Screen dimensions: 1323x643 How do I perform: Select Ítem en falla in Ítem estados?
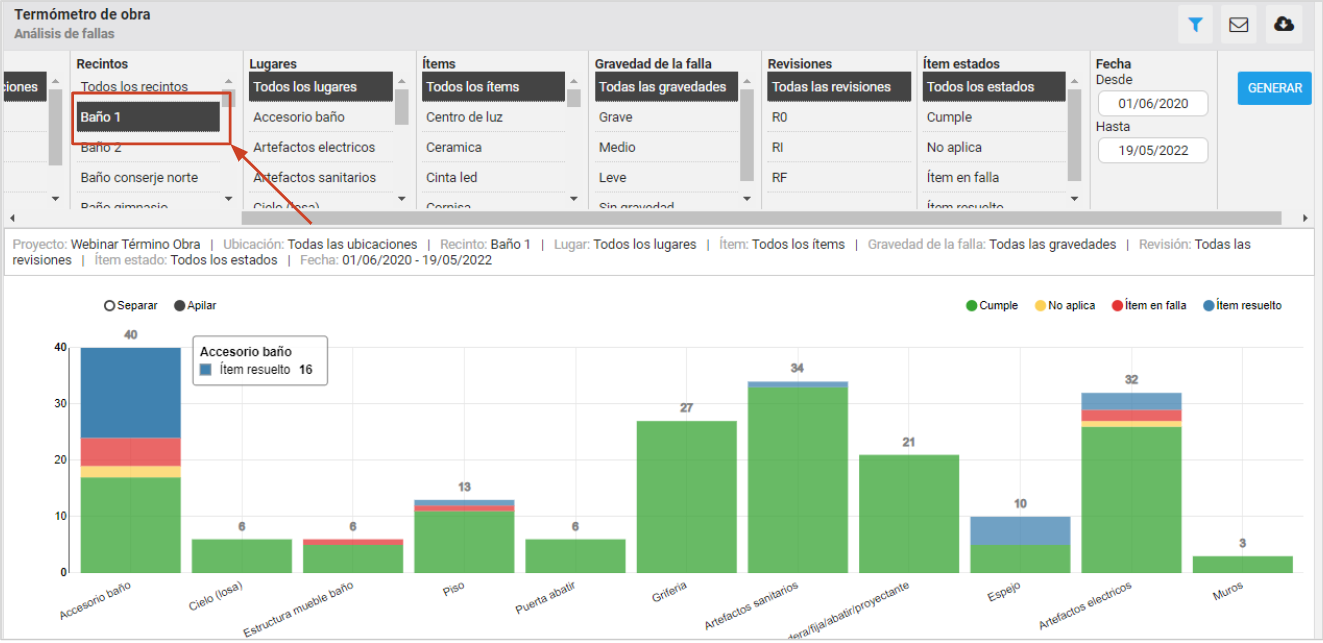click(962, 177)
